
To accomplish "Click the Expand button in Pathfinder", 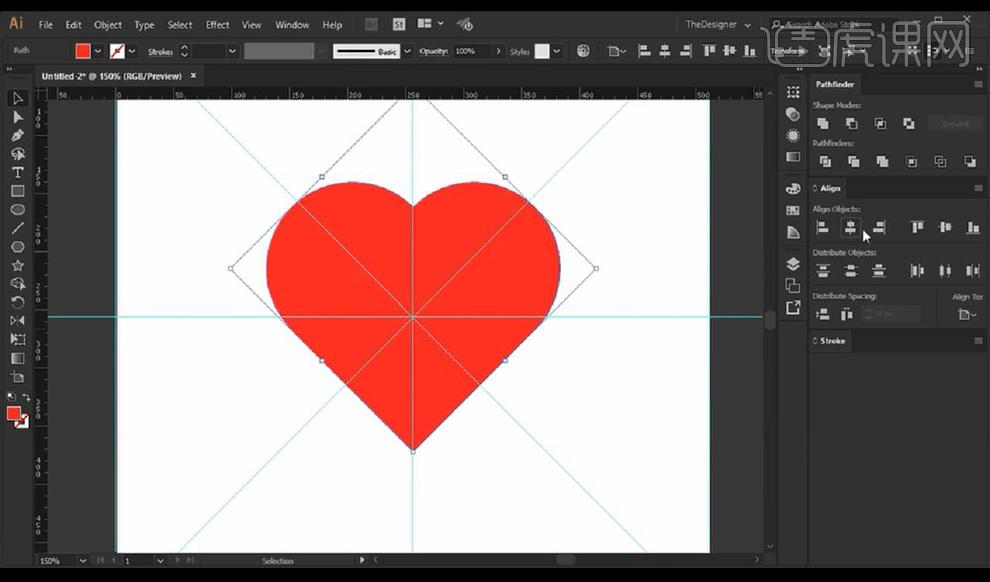I will point(955,124).
